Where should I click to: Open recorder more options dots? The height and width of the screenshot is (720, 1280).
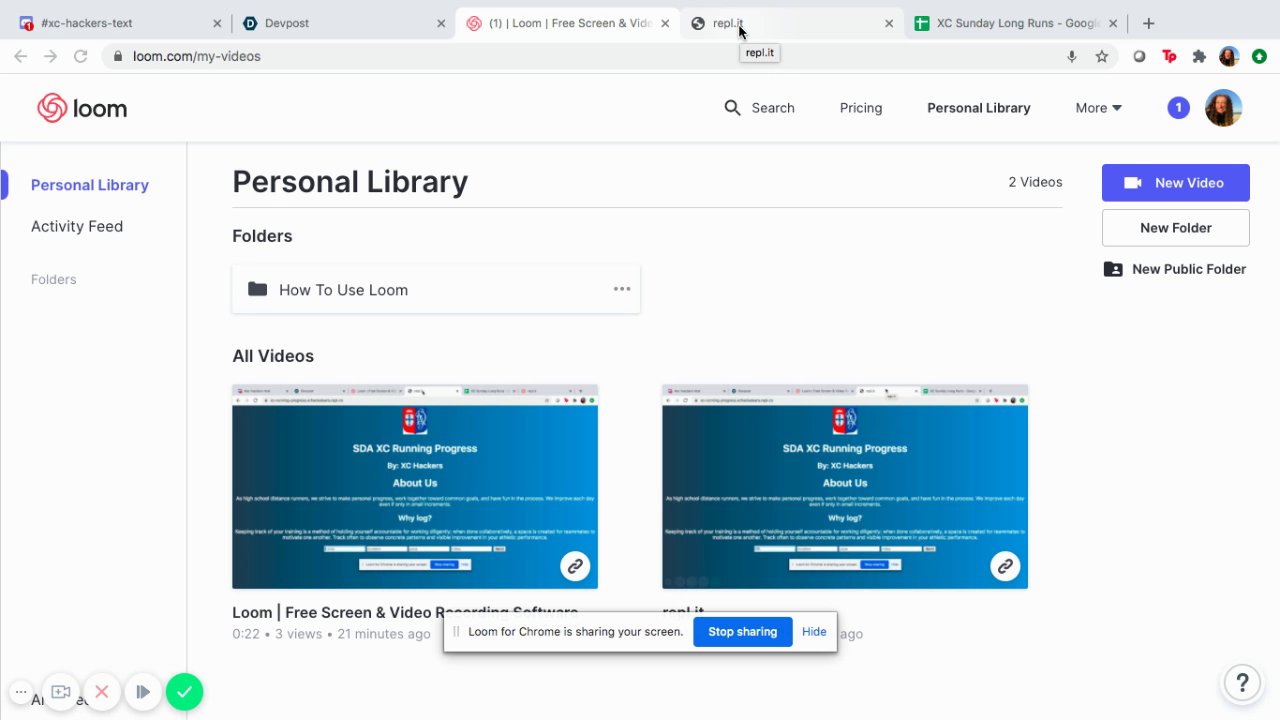21,692
